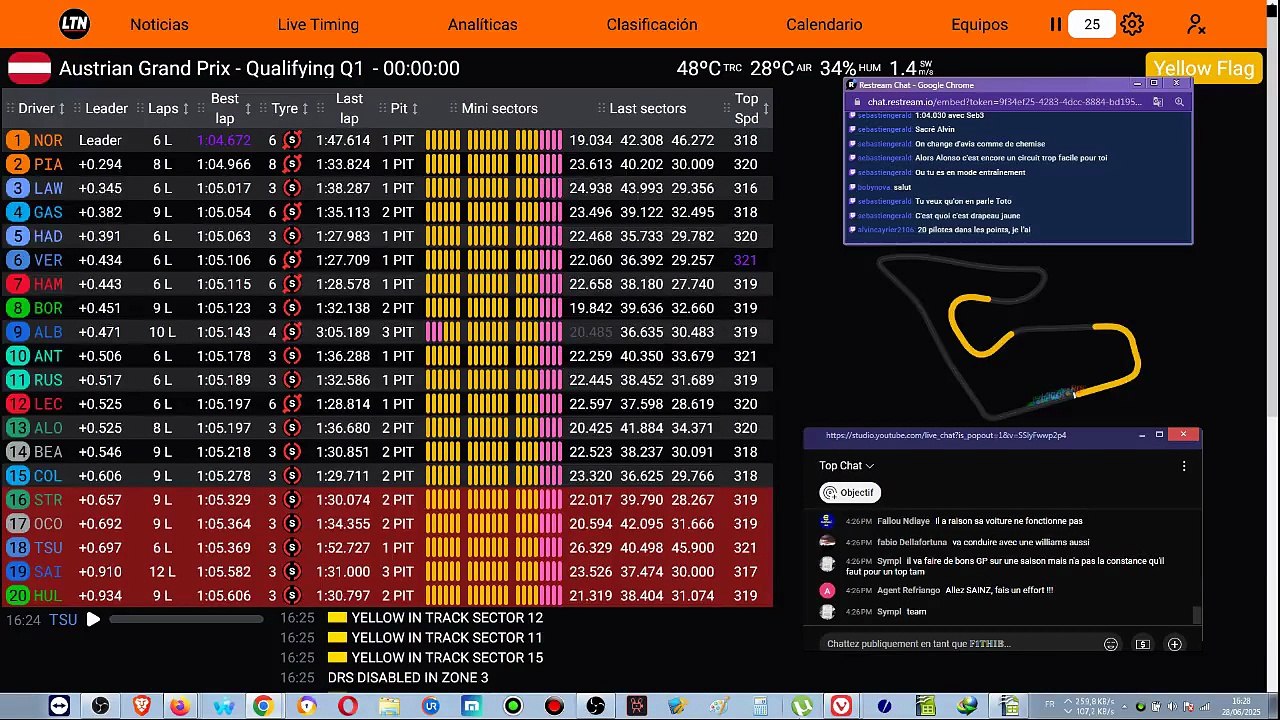The height and width of the screenshot is (720, 1280).
Task: Open Brave browser from the taskbar
Action: tap(142, 706)
